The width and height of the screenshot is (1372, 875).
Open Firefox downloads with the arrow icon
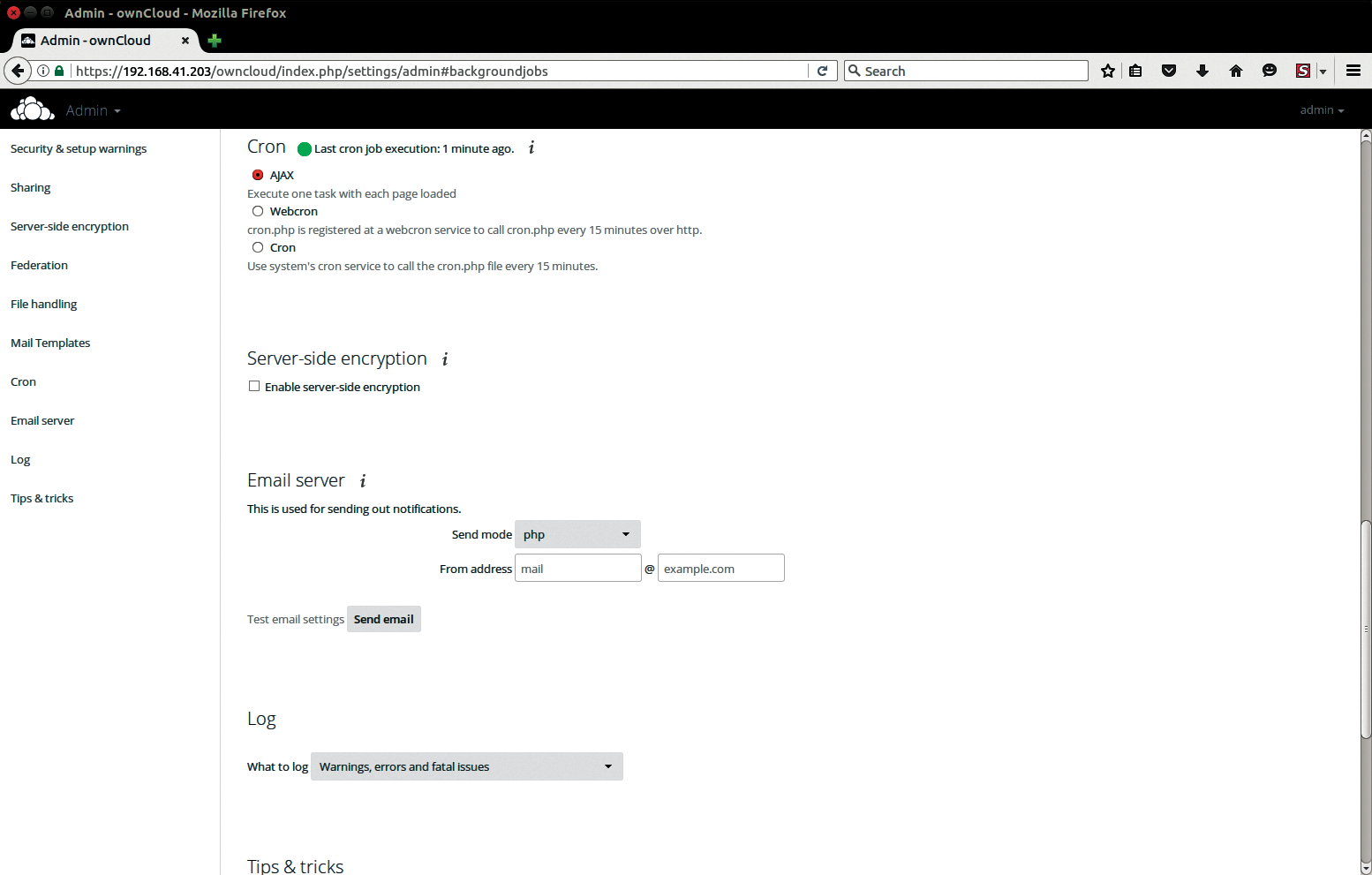pyautogui.click(x=1202, y=71)
